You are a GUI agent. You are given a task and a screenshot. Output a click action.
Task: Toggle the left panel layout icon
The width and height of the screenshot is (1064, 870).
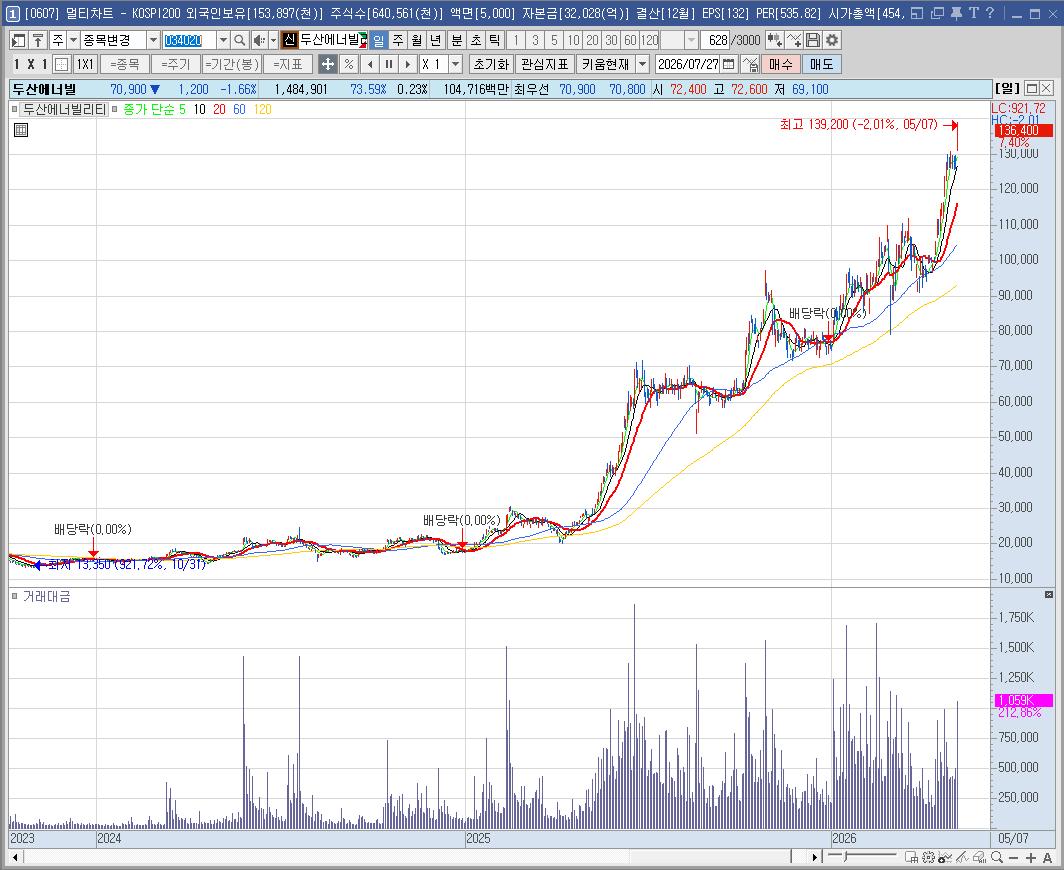[19, 41]
